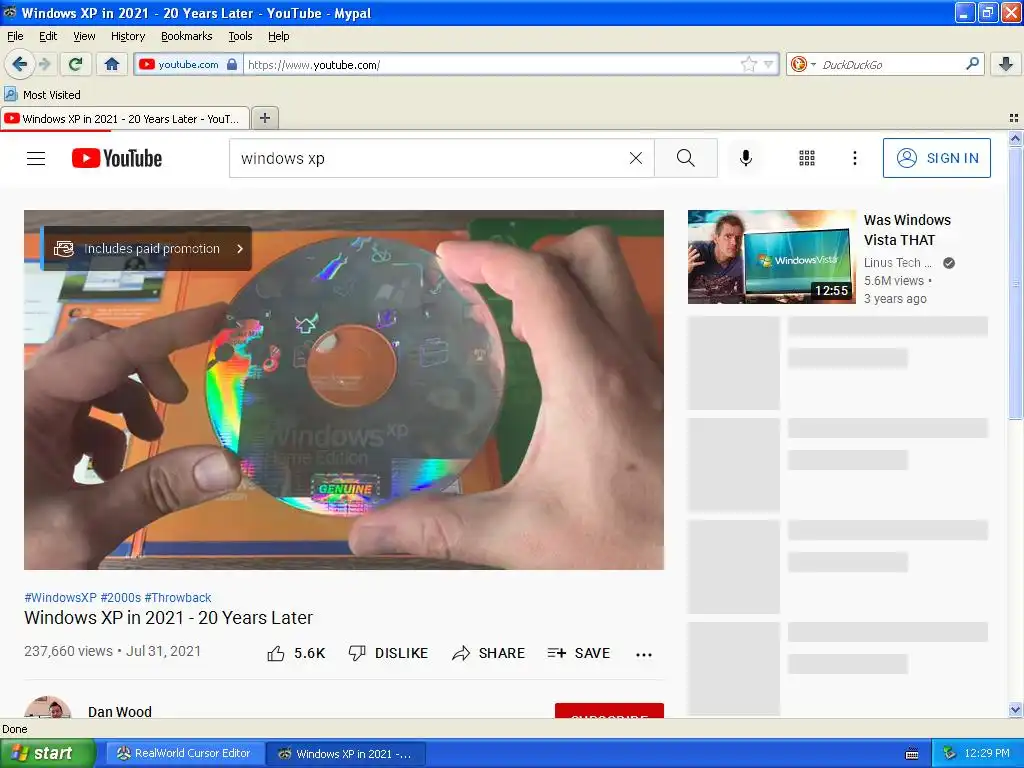This screenshot has width=1024, height=768.
Task: Select the Windows XP in 2021 browser tab
Action: (x=125, y=119)
